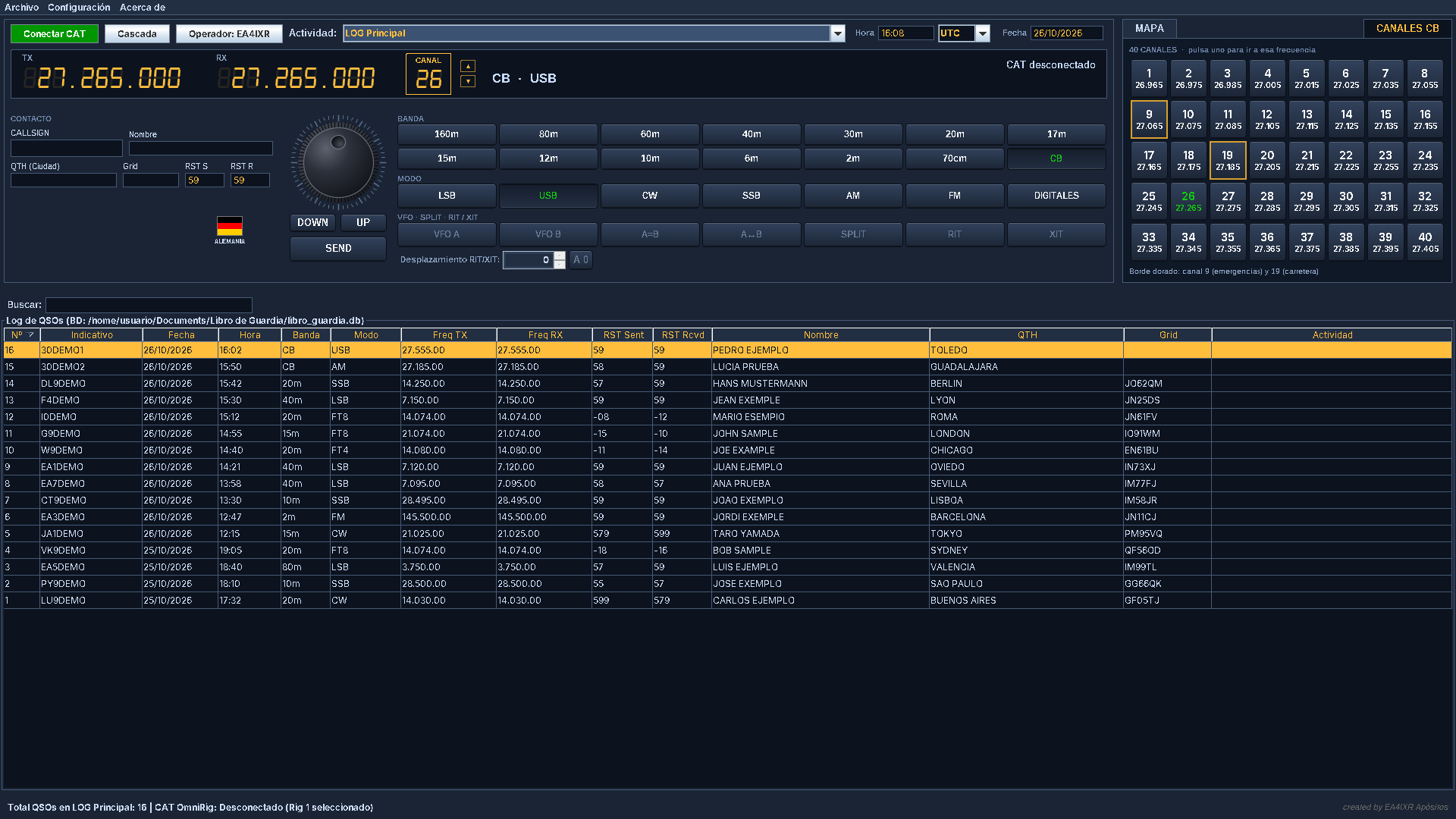Click the Fecha date field
This screenshot has width=1456, height=819.
coord(1066,33)
